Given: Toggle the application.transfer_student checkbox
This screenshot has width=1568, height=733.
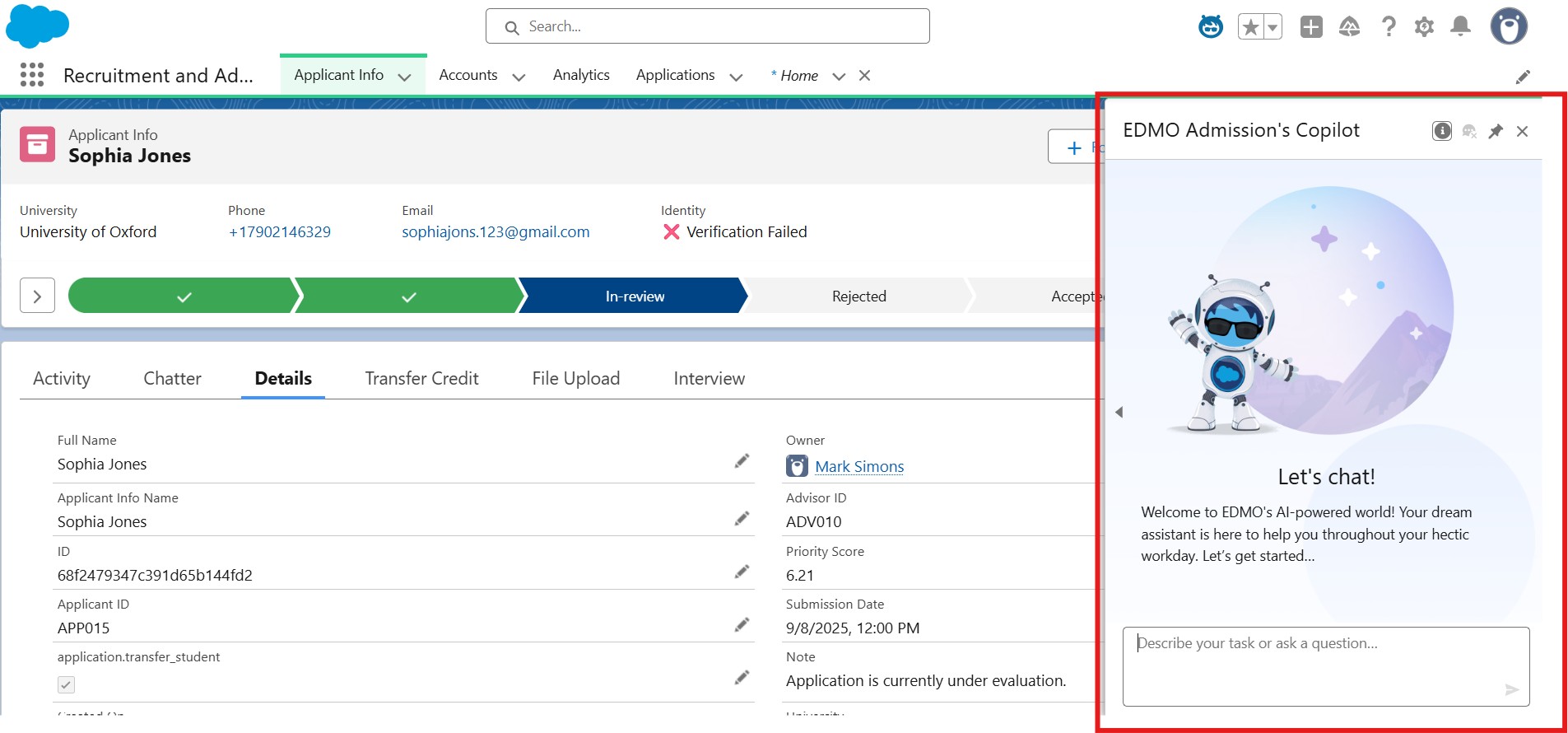Looking at the screenshot, I should (x=67, y=684).
